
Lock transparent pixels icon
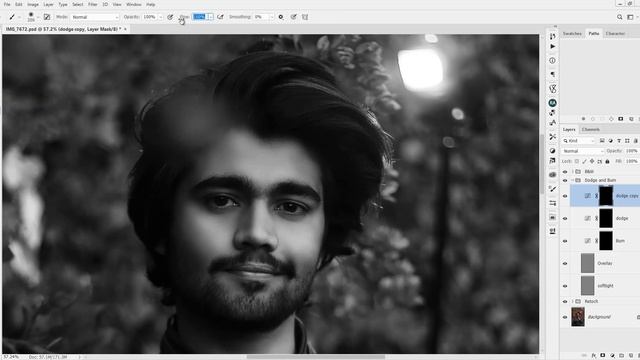(577, 161)
